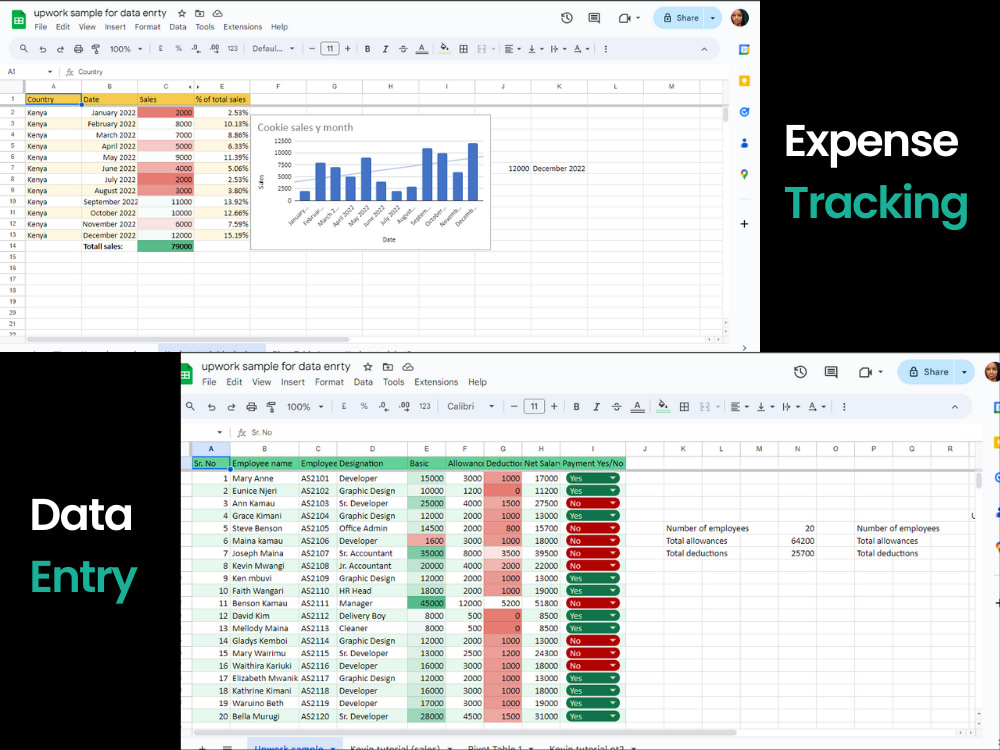Toggle italic in top window toolbar
This screenshot has height=750, width=1000.
pos(385,48)
